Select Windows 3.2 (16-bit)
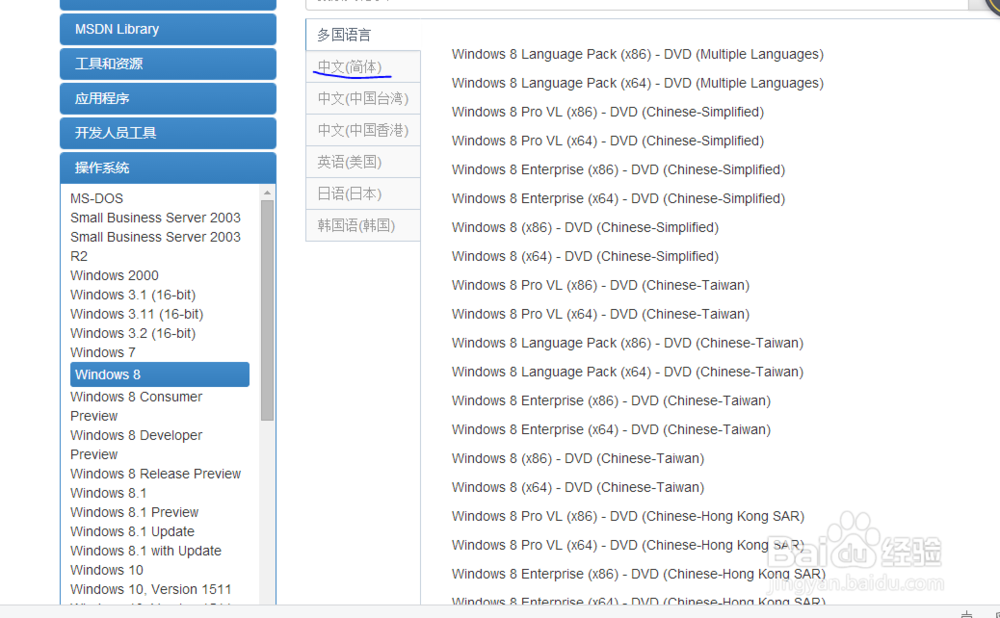Viewport: 1000px width, 618px height. click(133, 333)
